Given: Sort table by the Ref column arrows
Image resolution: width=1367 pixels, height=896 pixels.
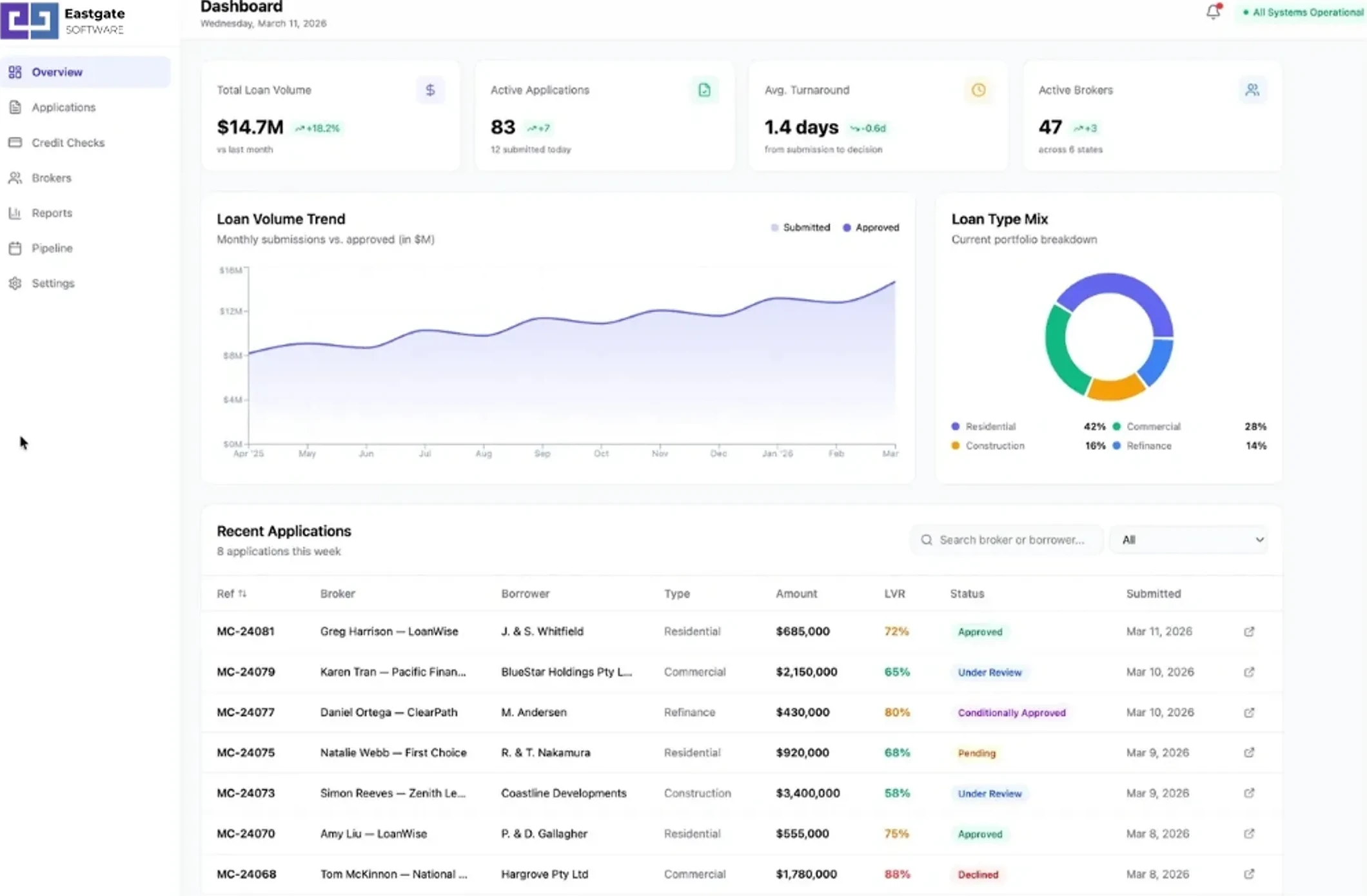Looking at the screenshot, I should point(242,594).
